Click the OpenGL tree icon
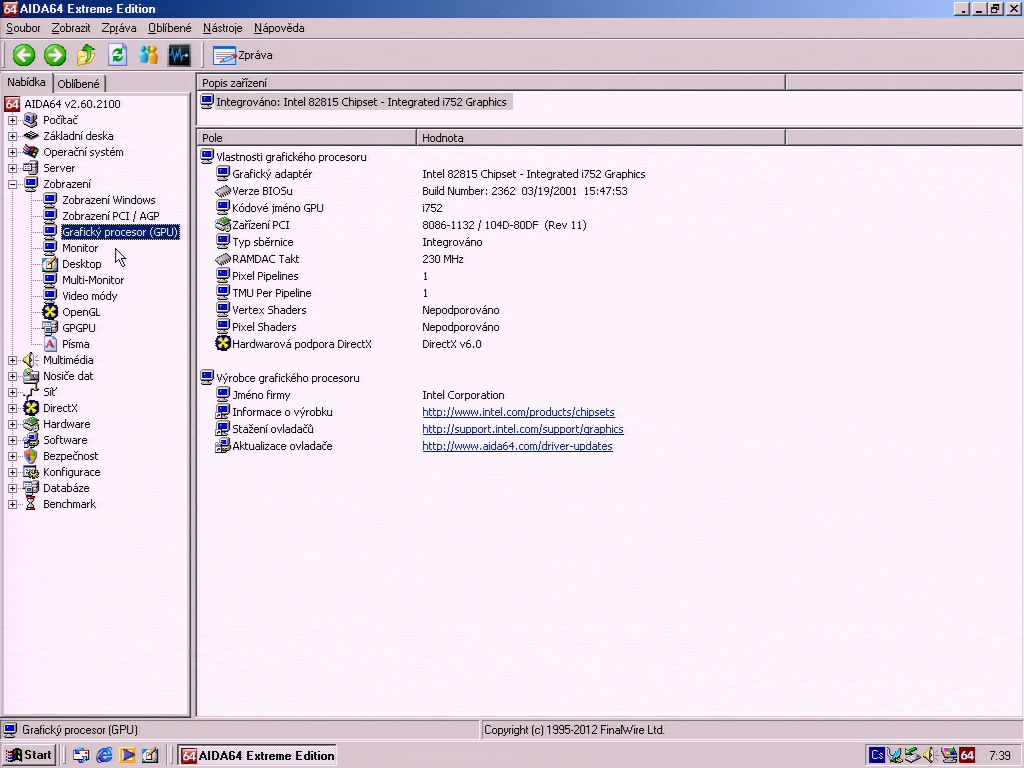1024x768 pixels. [x=50, y=312]
